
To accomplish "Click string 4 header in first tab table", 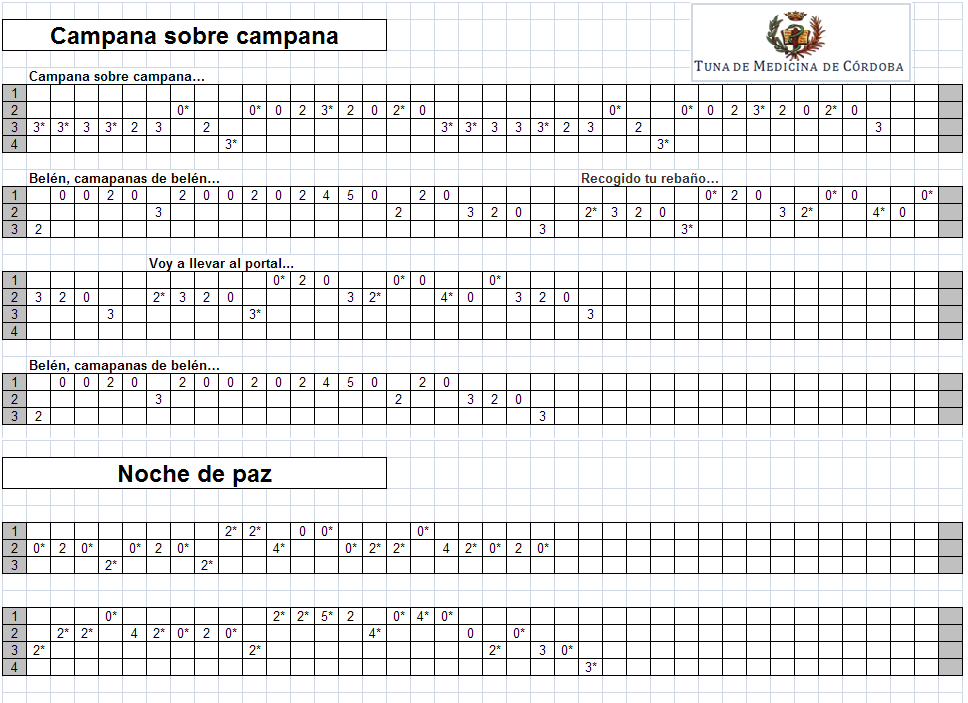I will pyautogui.click(x=14, y=144).
